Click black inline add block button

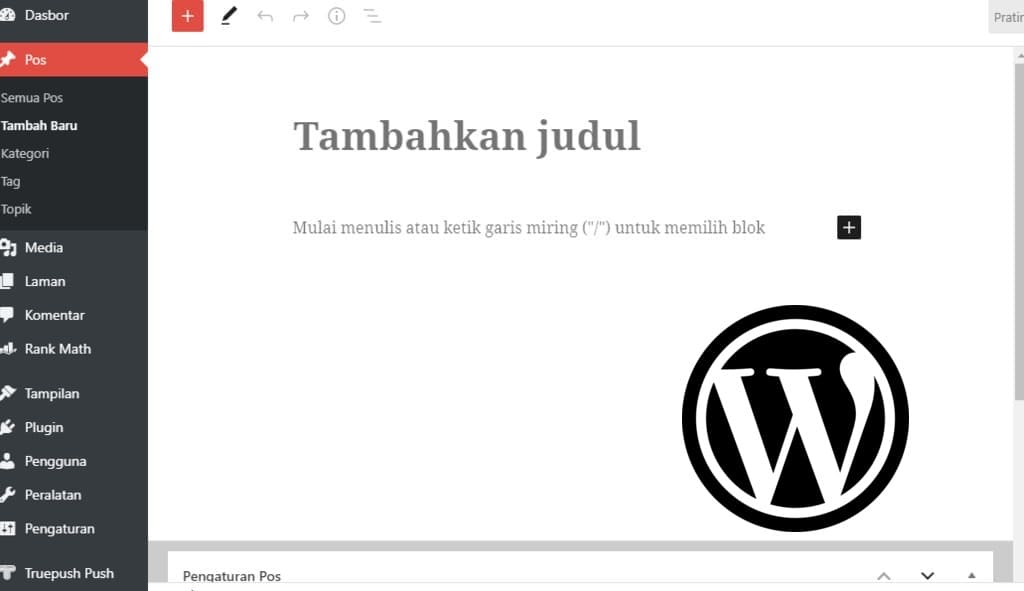point(848,227)
